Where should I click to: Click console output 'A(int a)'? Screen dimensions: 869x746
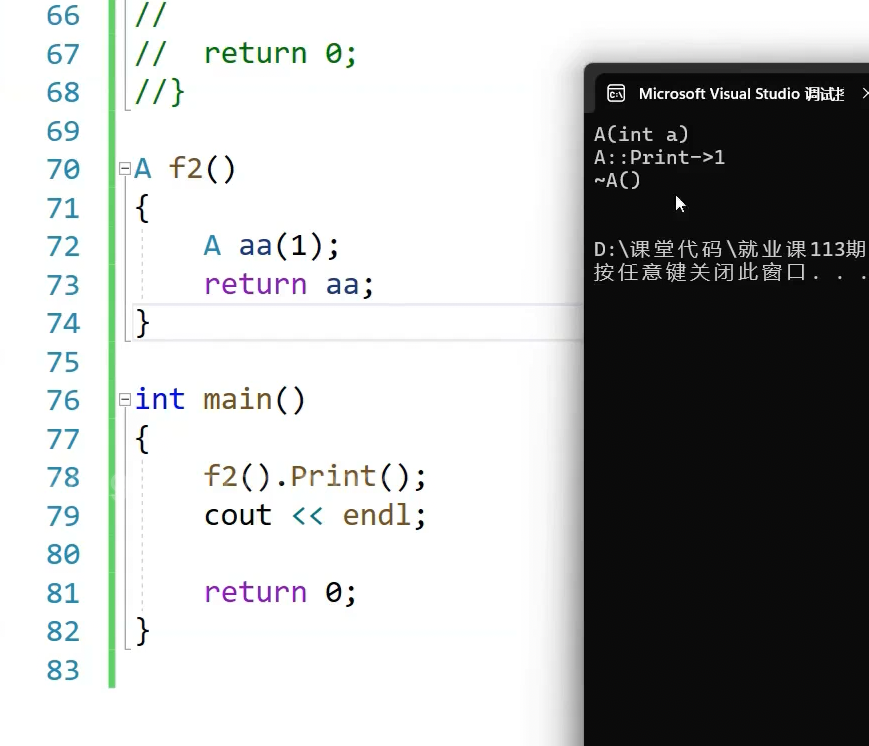coord(641,135)
